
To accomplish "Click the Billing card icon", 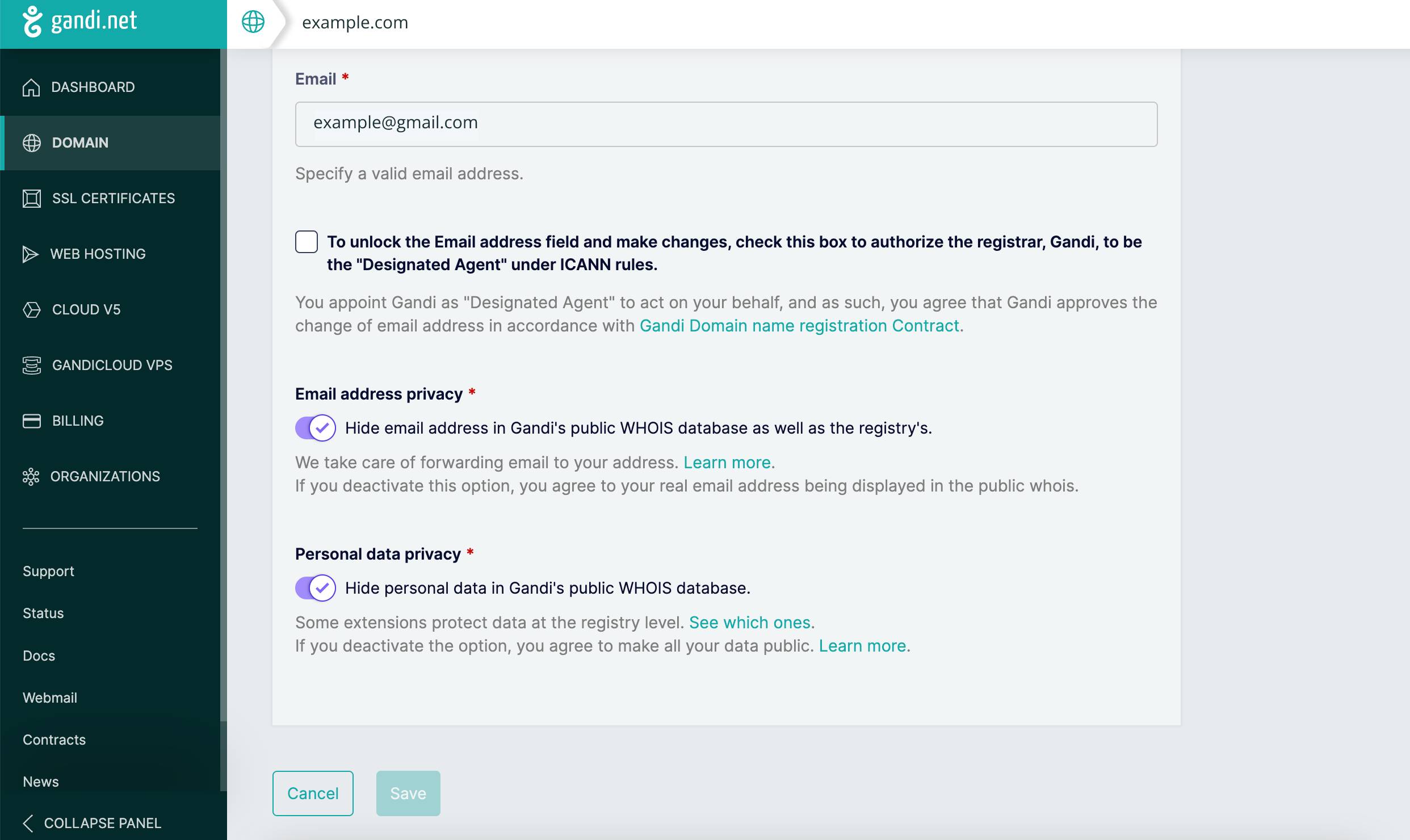I will [32, 421].
